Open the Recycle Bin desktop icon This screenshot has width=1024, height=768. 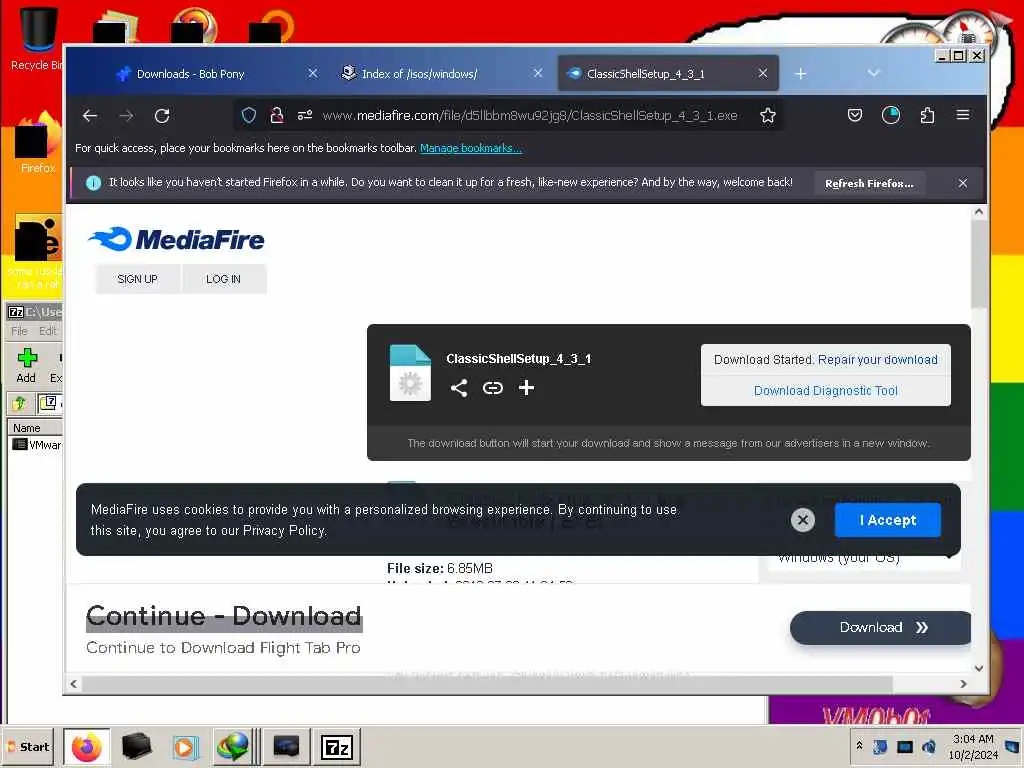click(x=38, y=38)
